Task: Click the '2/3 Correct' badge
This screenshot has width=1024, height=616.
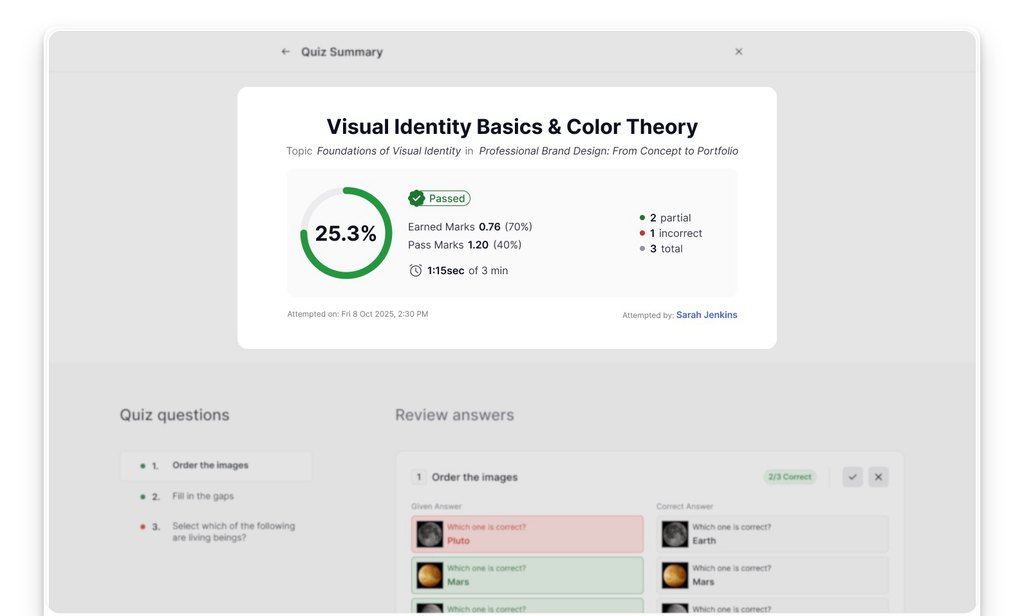Action: [x=790, y=477]
